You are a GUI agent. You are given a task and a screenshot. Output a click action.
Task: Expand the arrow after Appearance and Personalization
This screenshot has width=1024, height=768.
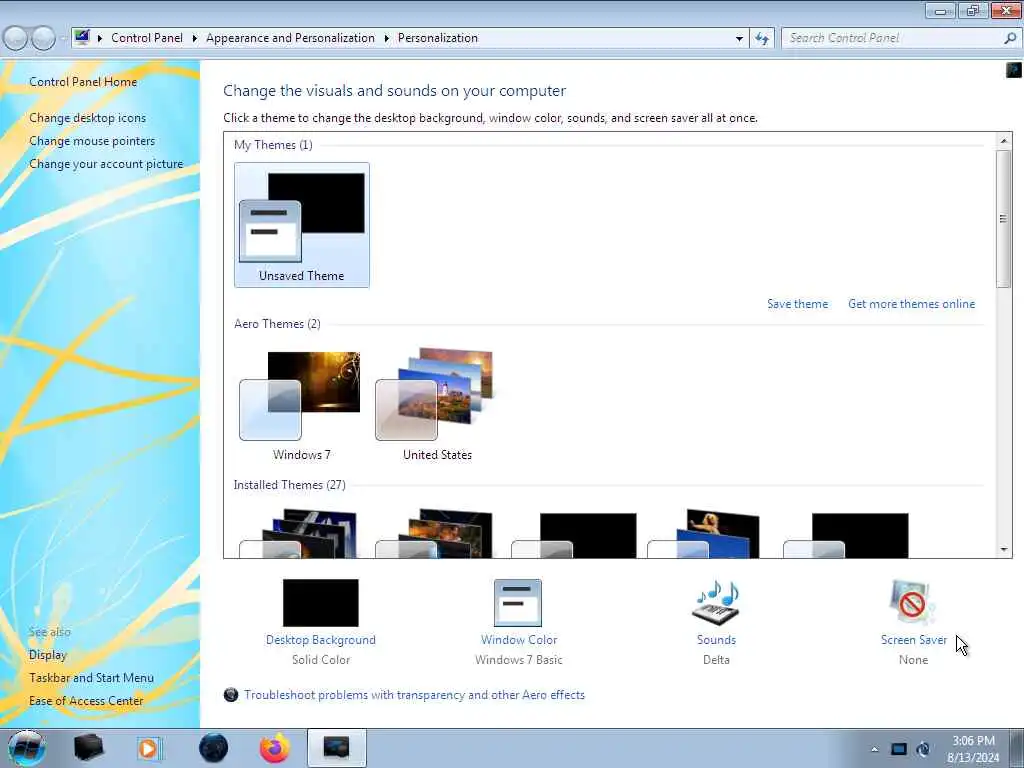pos(387,39)
